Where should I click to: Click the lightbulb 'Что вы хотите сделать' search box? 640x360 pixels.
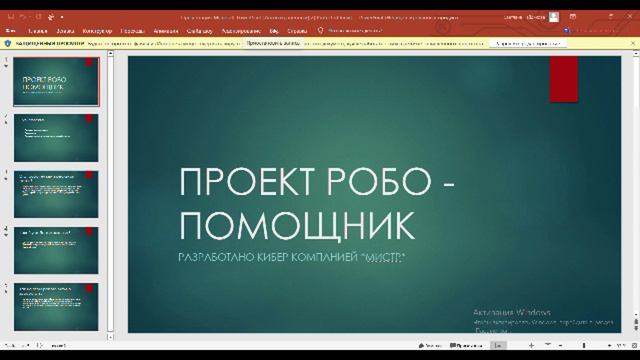pos(350,31)
